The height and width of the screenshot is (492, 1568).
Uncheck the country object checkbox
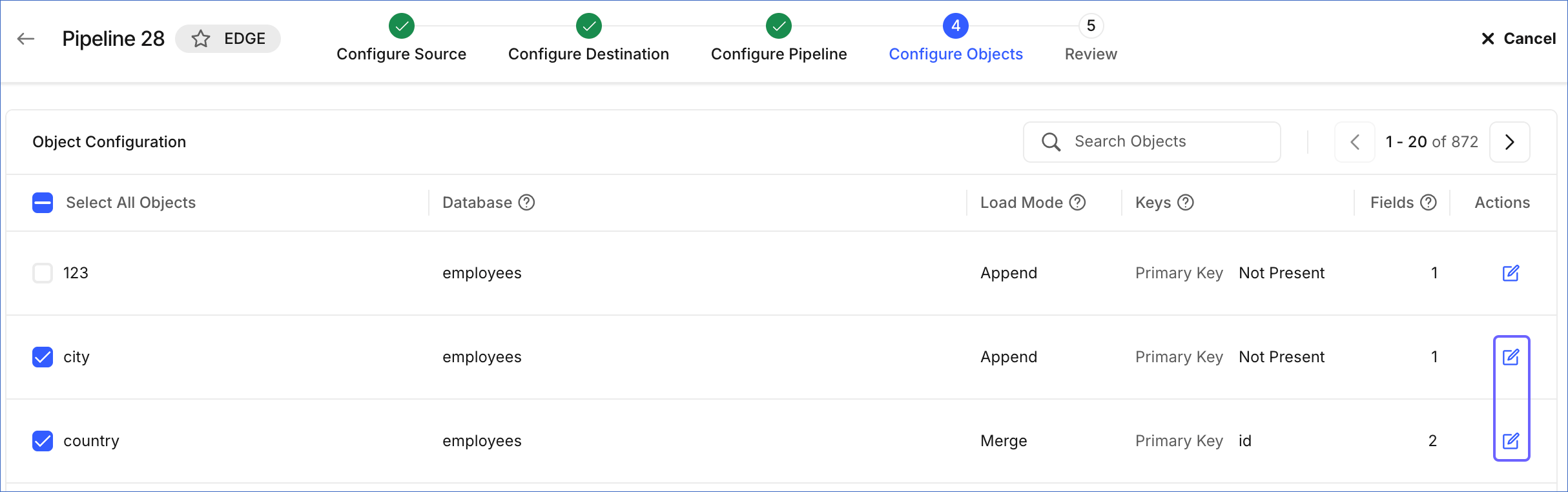tap(43, 441)
